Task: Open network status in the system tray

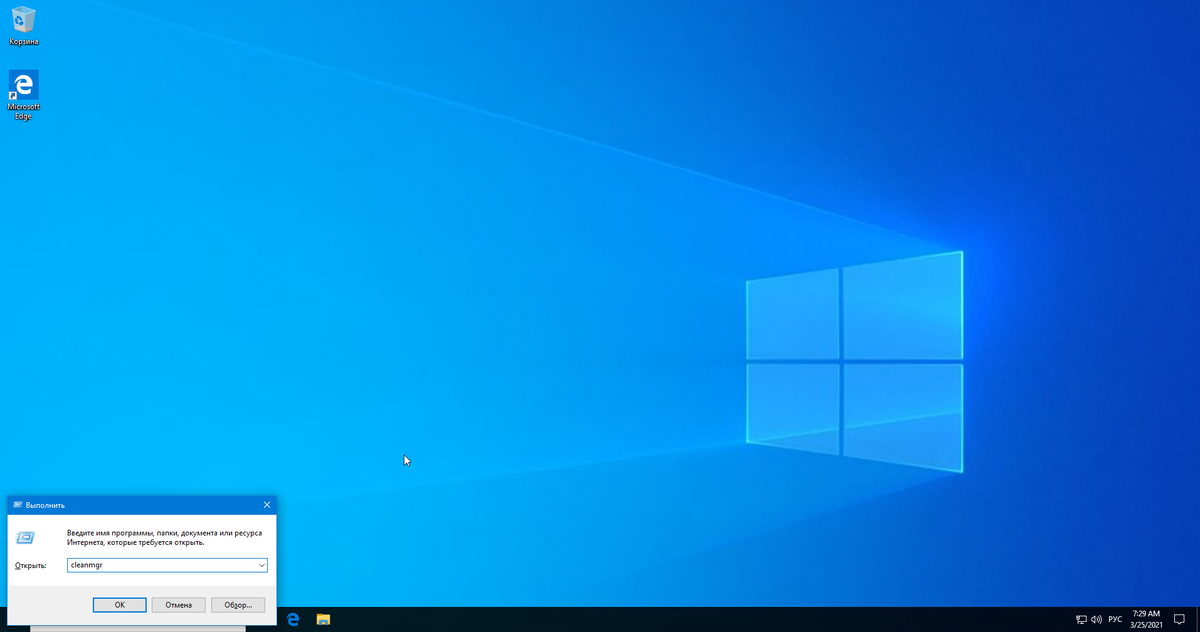Action: point(1081,620)
